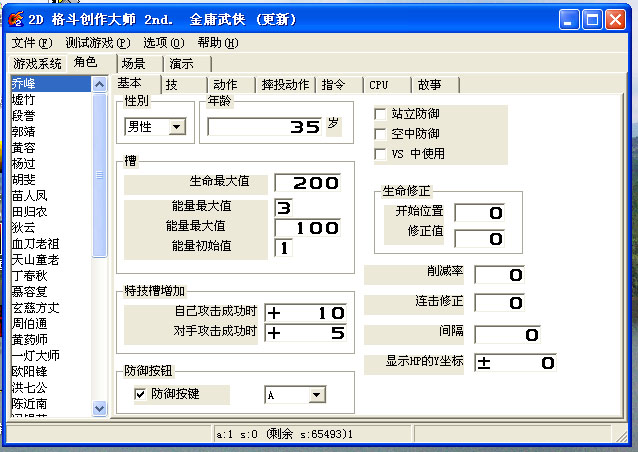Viewport: 638px width, 452px height.
Task: Select 欧阳锋 in the character list
Action: [50, 371]
